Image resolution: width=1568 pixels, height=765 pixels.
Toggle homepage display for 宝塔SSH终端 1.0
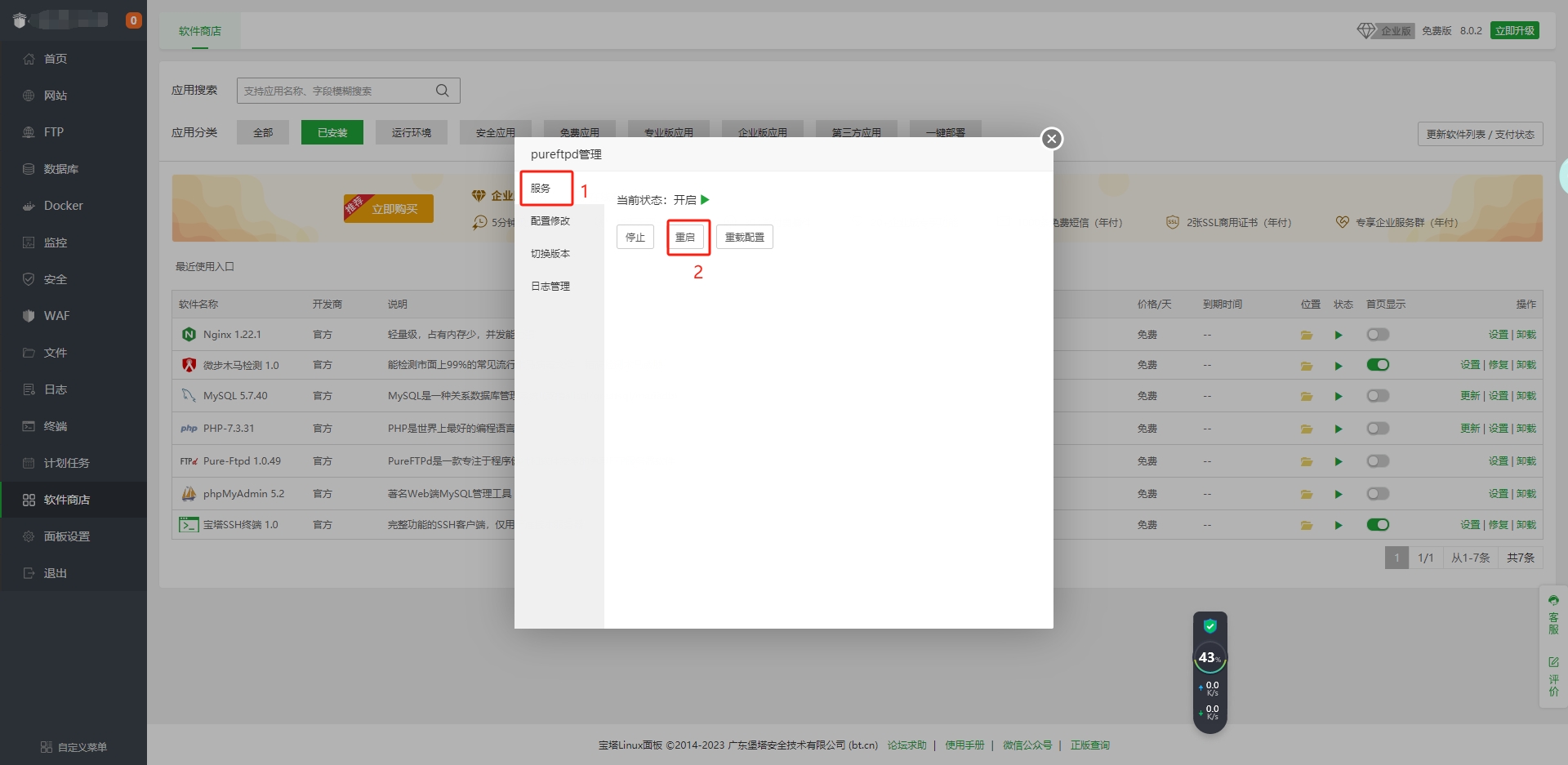1378,525
